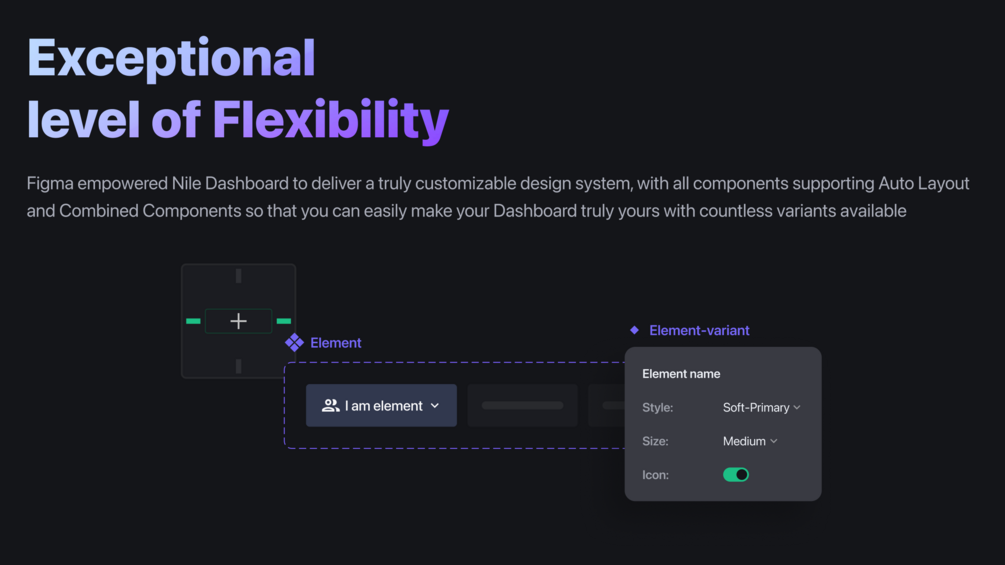Click the bottom gray padding handle
1005x565 pixels.
click(x=238, y=366)
